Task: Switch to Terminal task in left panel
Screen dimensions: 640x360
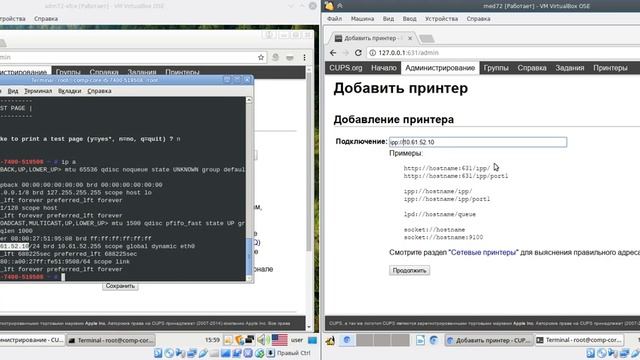Action: 111,340
